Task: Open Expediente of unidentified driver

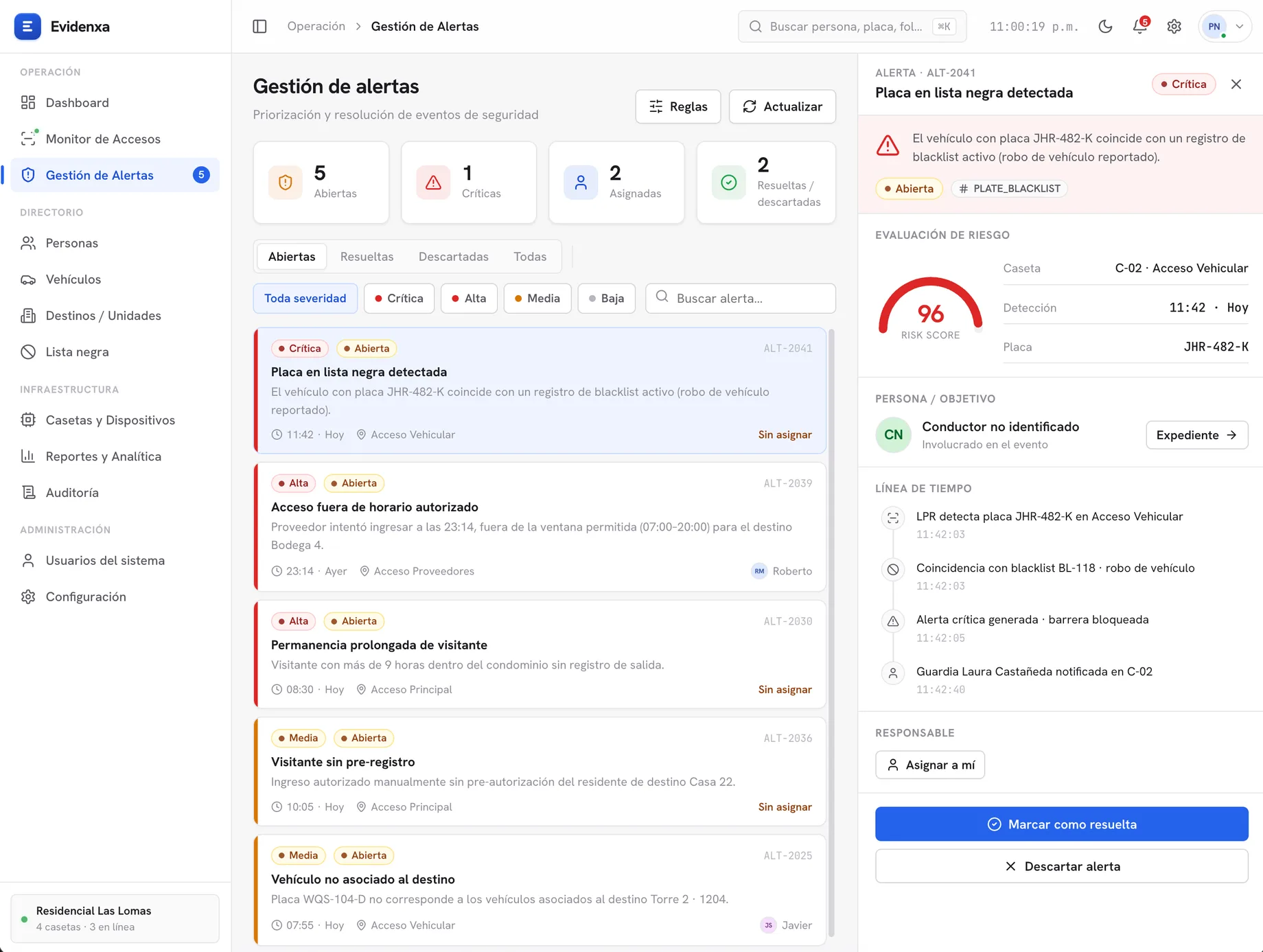Action: 1196,435
